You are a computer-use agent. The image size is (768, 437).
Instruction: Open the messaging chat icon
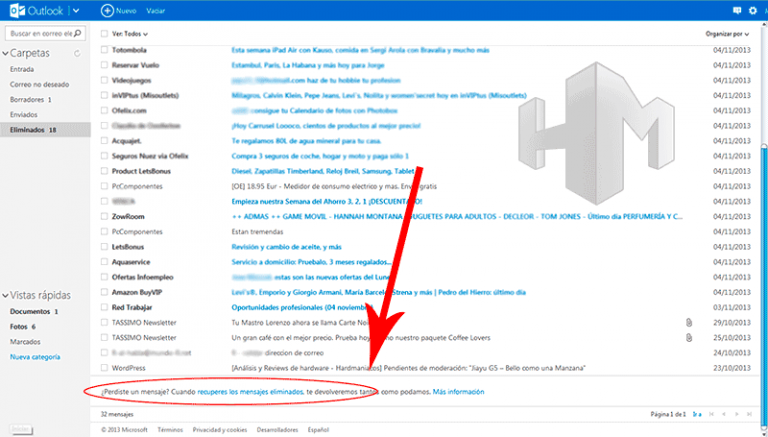point(737,10)
